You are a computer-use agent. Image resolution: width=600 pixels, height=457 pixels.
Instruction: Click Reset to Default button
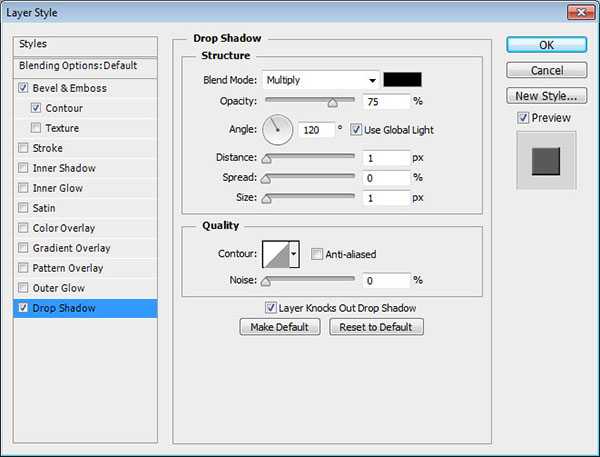click(377, 327)
